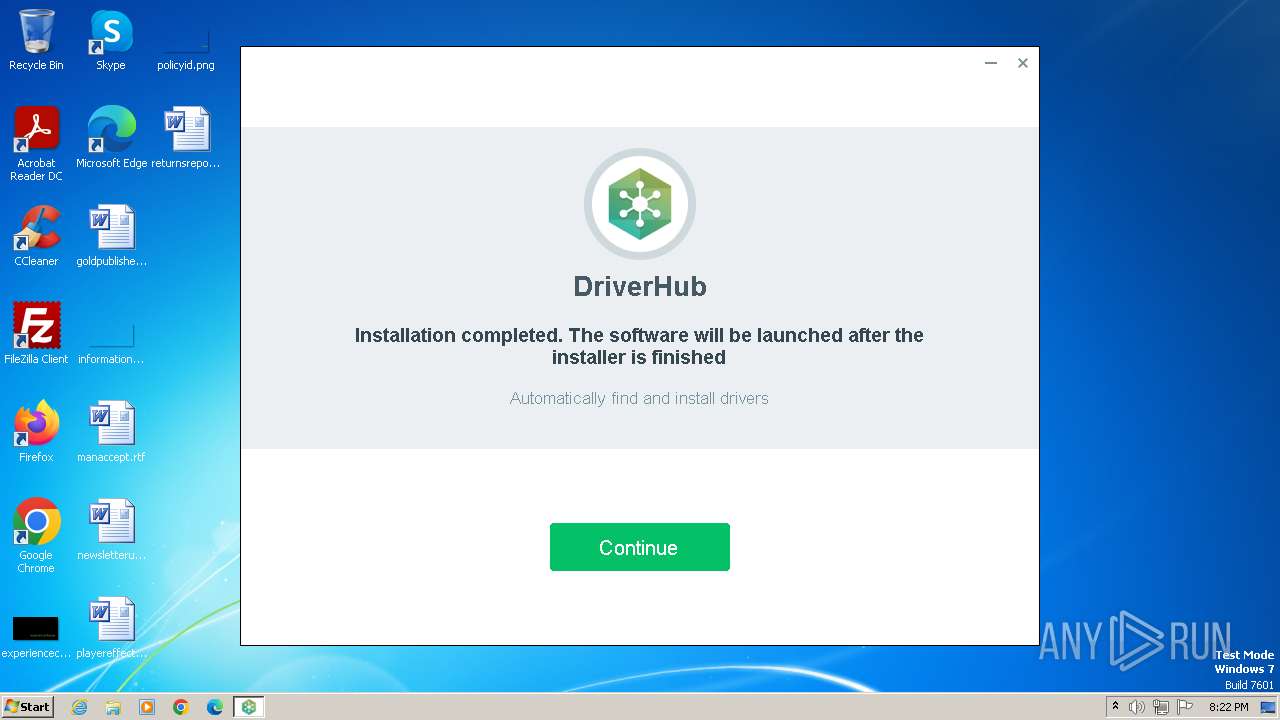Click 'Automatically find and install drivers' text

pos(639,398)
